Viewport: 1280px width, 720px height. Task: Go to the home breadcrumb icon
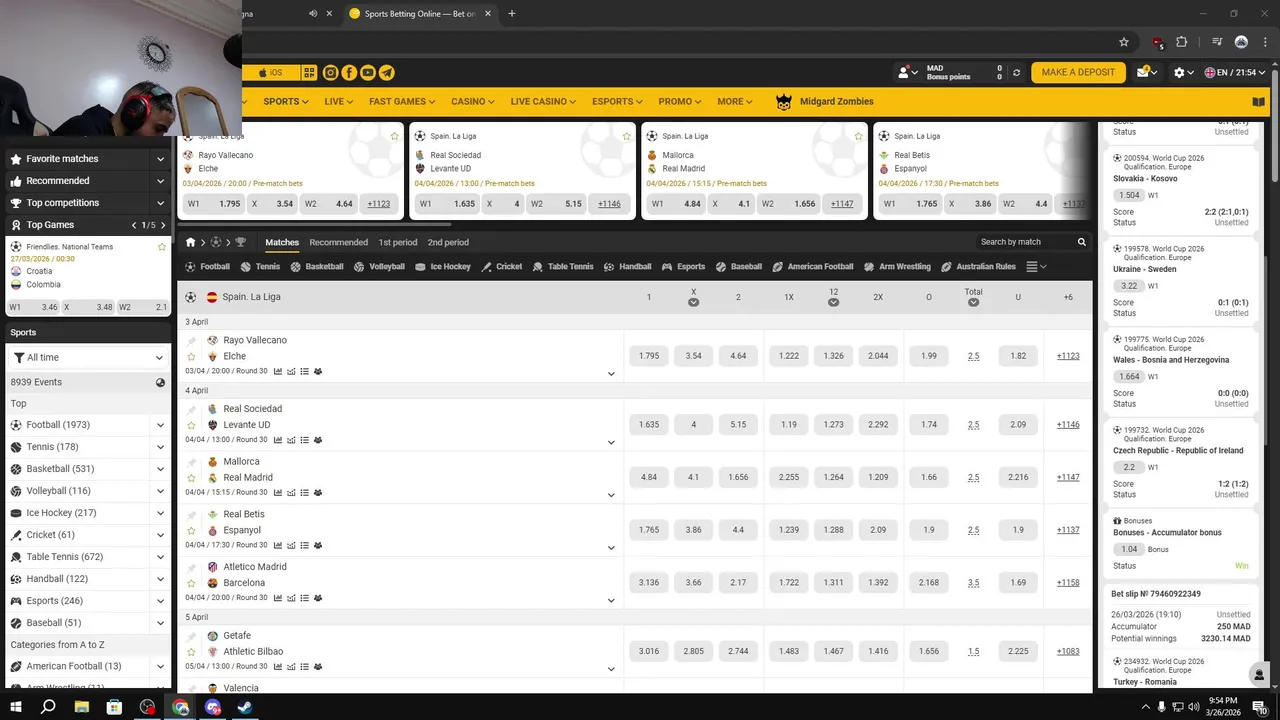pyautogui.click(x=190, y=242)
